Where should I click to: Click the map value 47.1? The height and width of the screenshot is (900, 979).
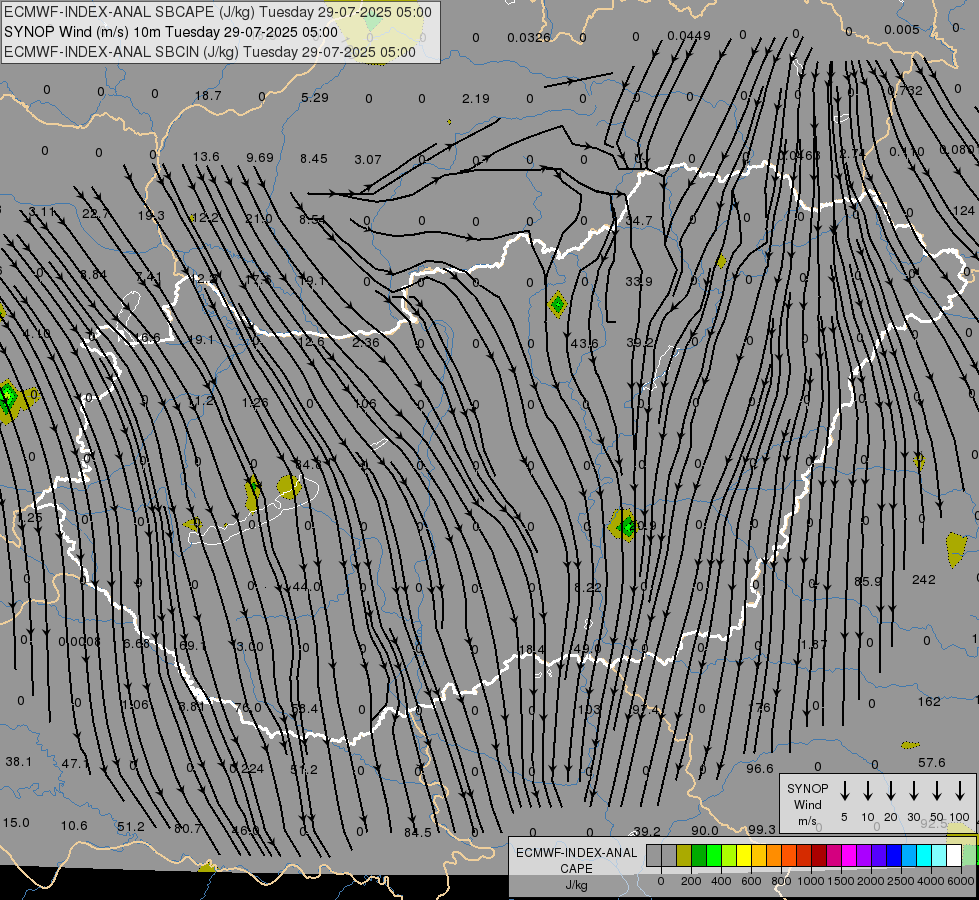[75, 764]
